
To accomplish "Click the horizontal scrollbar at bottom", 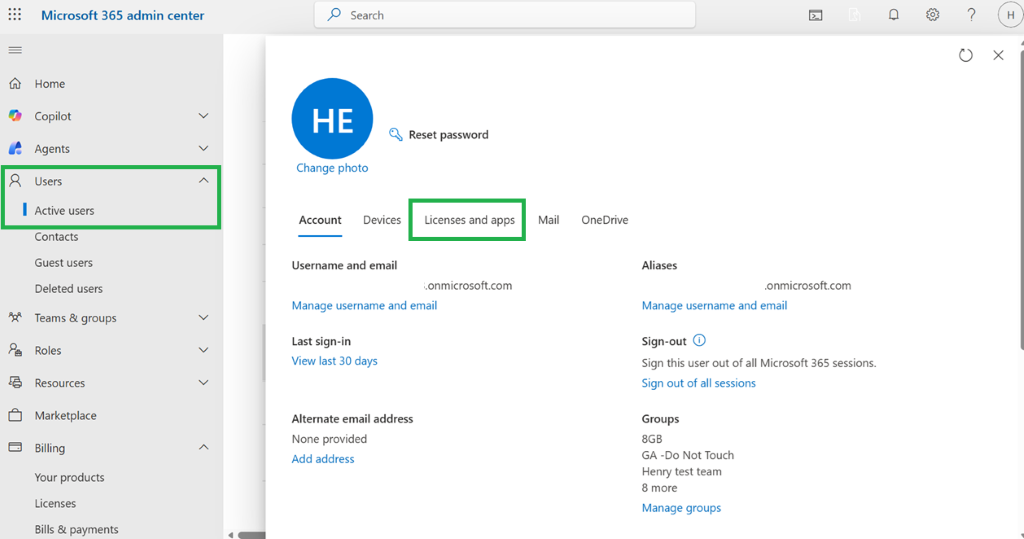I will pyautogui.click(x=251, y=535).
